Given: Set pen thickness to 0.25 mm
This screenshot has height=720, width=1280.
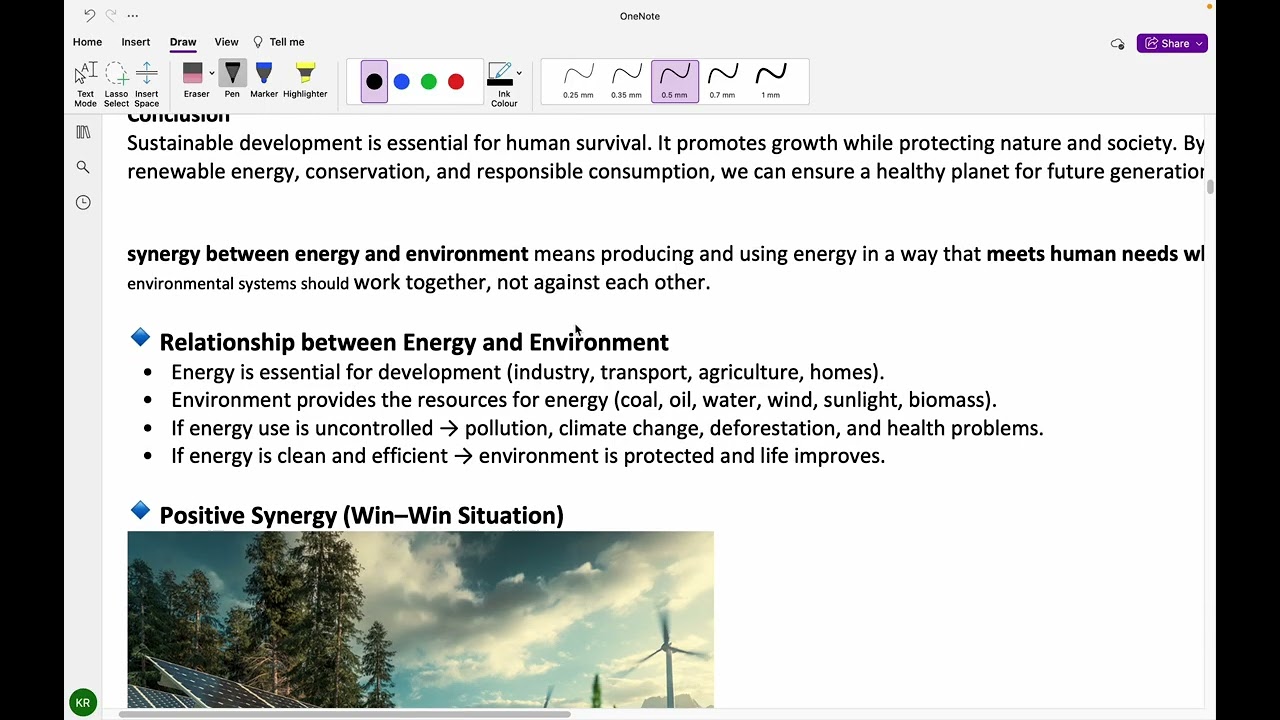Looking at the screenshot, I should pos(578,81).
